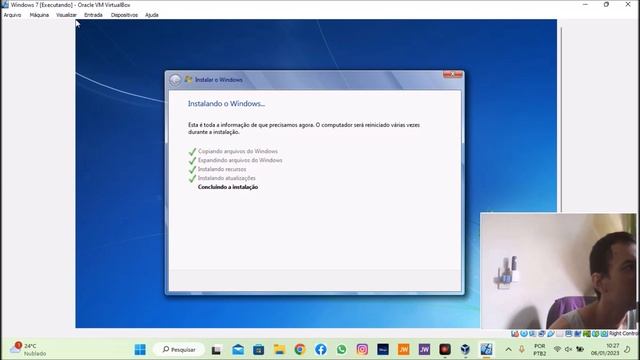
Task: Restore down the VirtualBox window
Action: (606, 4)
